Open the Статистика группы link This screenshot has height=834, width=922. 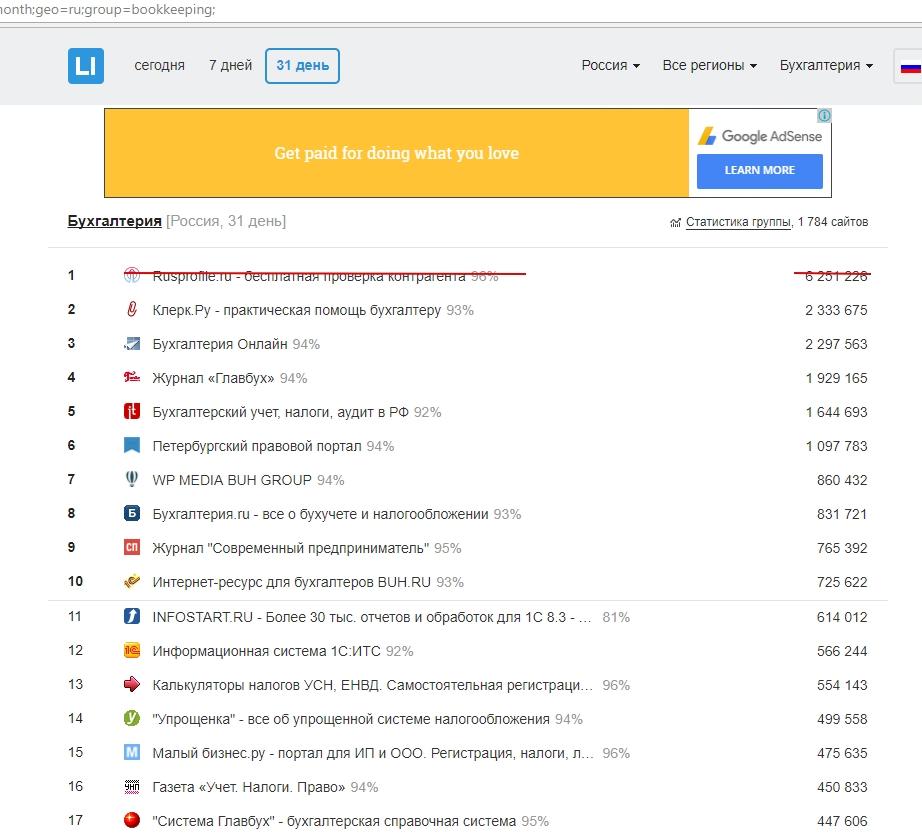point(738,222)
